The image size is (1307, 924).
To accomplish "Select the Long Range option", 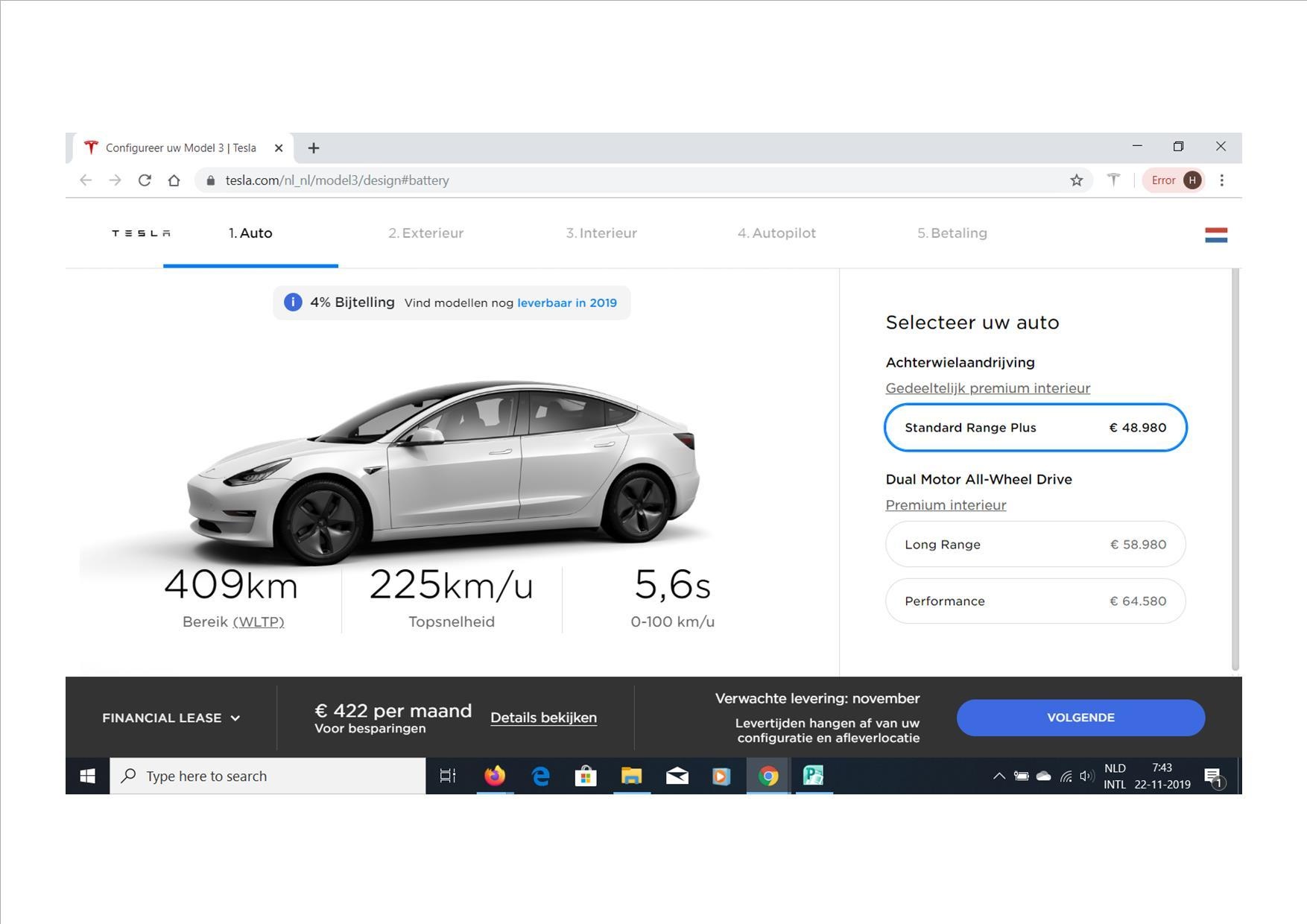I will (x=1036, y=544).
